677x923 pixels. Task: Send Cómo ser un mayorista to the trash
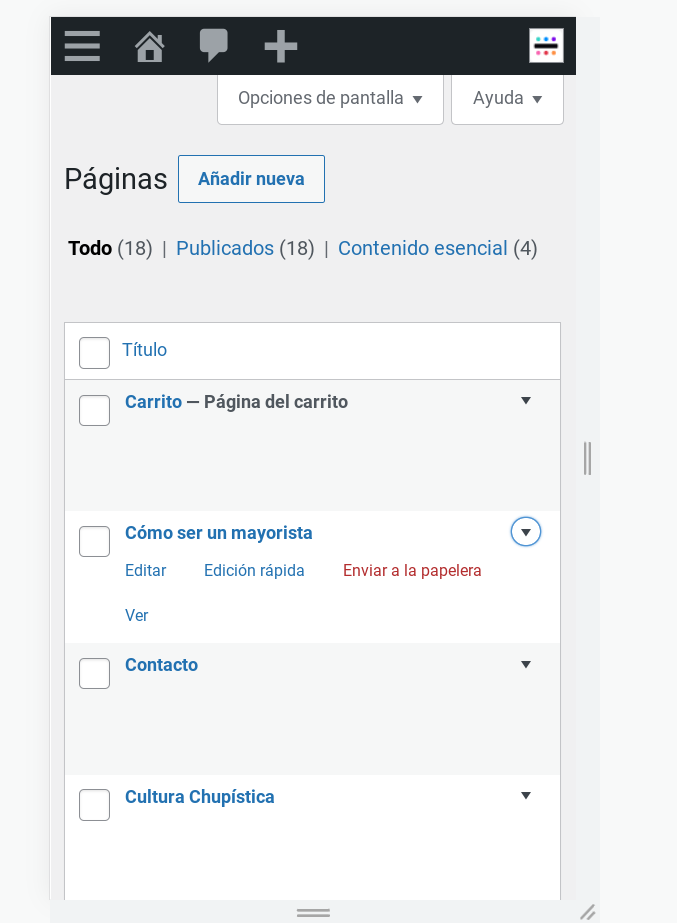411,570
